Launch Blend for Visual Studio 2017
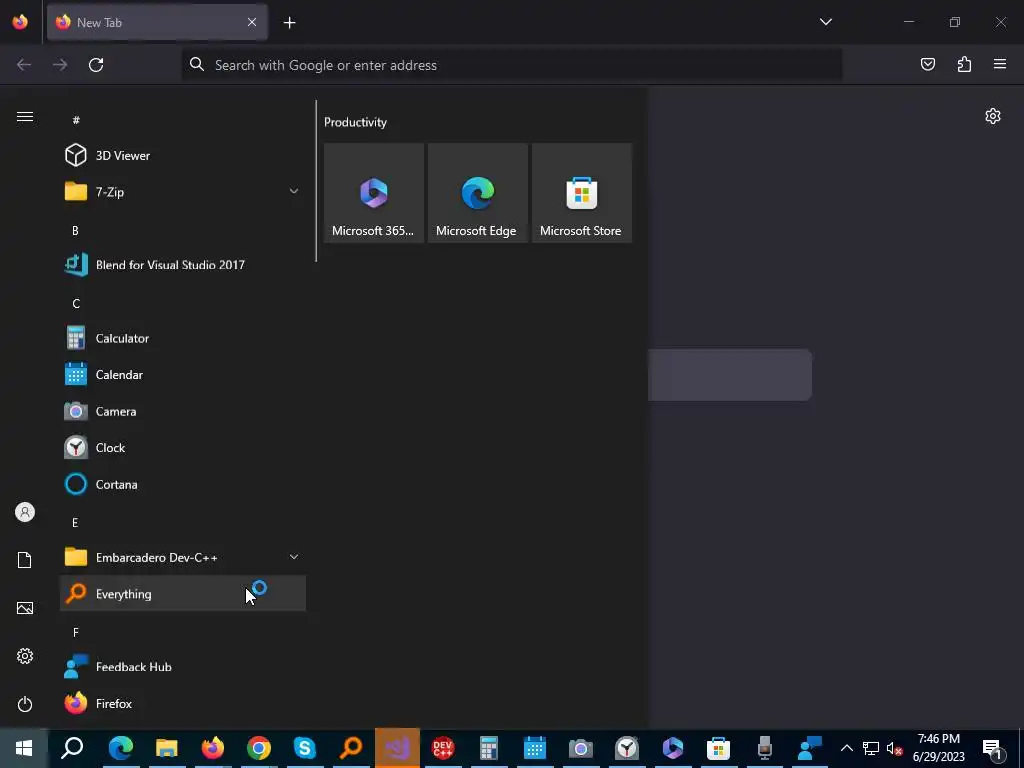Screen dimensions: 1024x768 tap(182, 265)
